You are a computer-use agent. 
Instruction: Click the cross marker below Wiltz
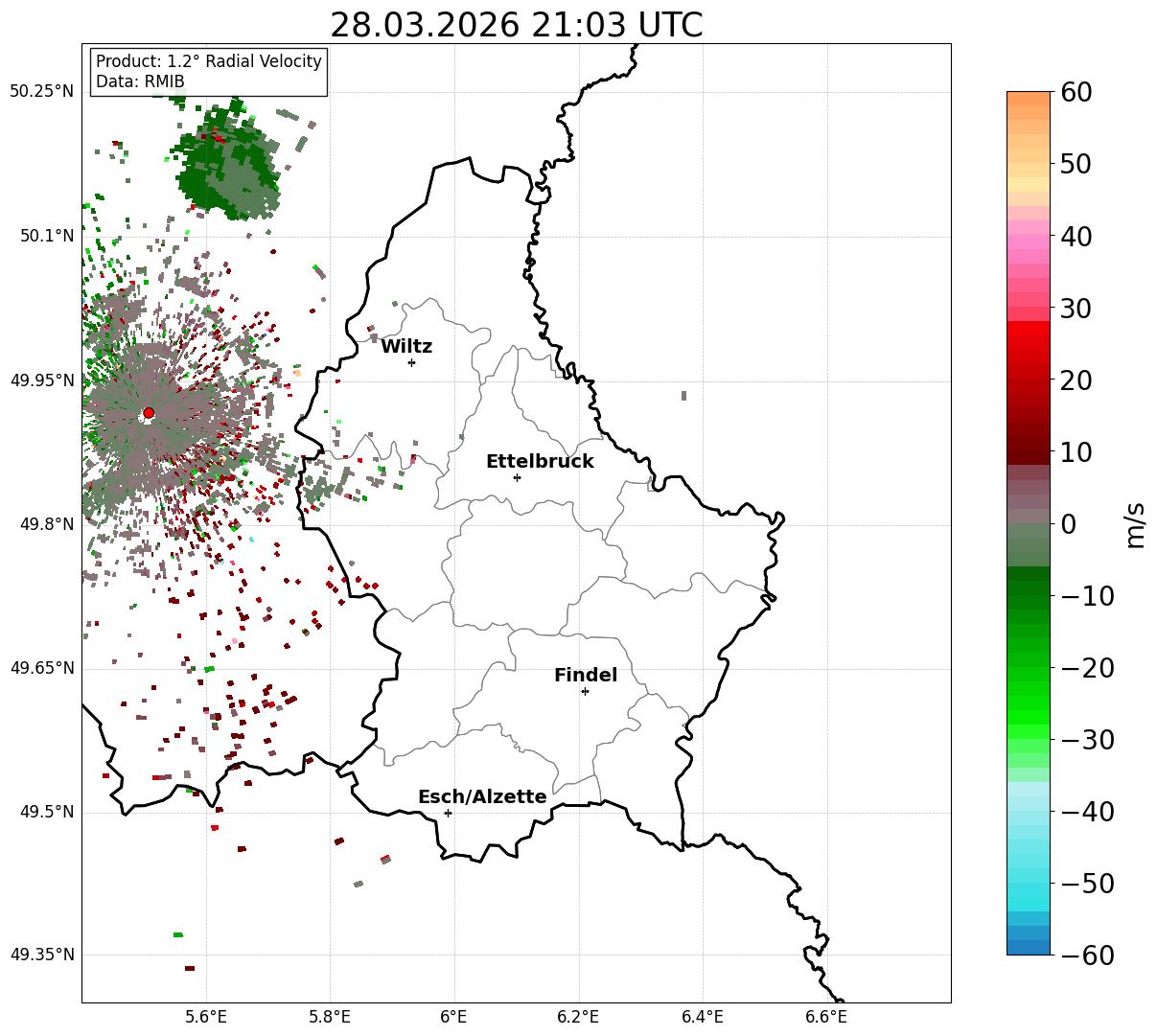pyautogui.click(x=411, y=362)
